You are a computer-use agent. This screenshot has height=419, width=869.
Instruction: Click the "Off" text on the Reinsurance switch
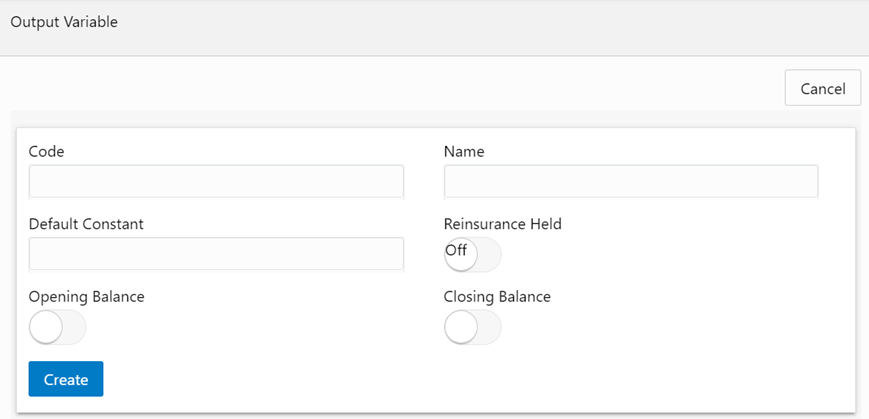[457, 251]
